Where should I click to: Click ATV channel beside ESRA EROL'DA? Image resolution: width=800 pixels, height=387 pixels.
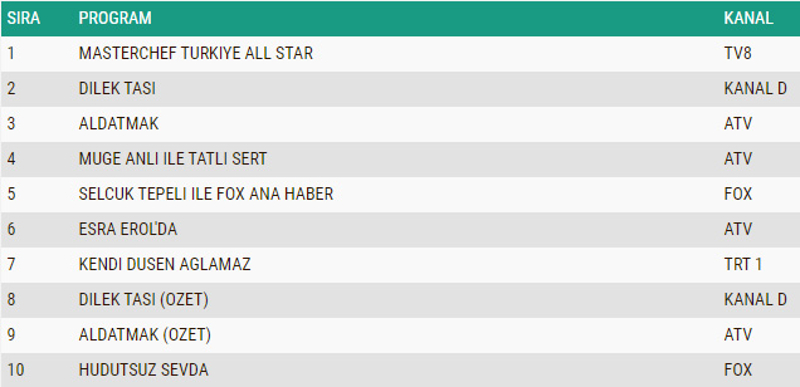[738, 229]
